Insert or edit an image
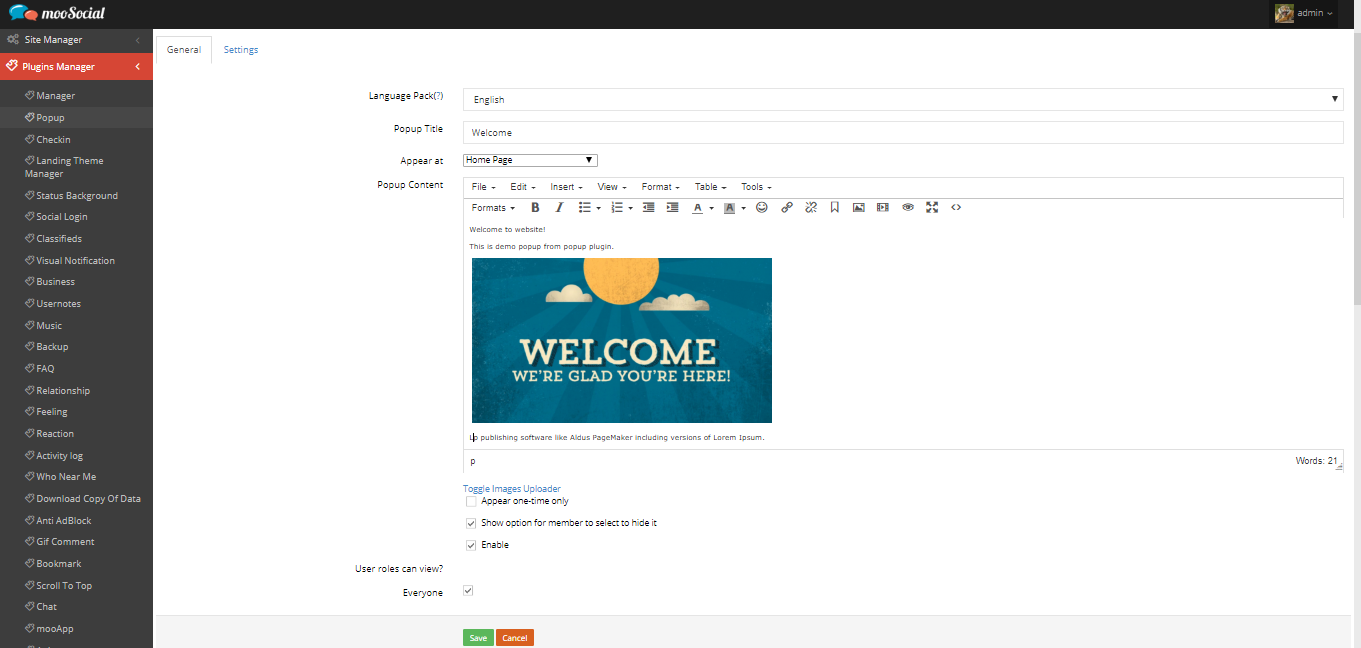This screenshot has width=1361, height=648. click(859, 208)
